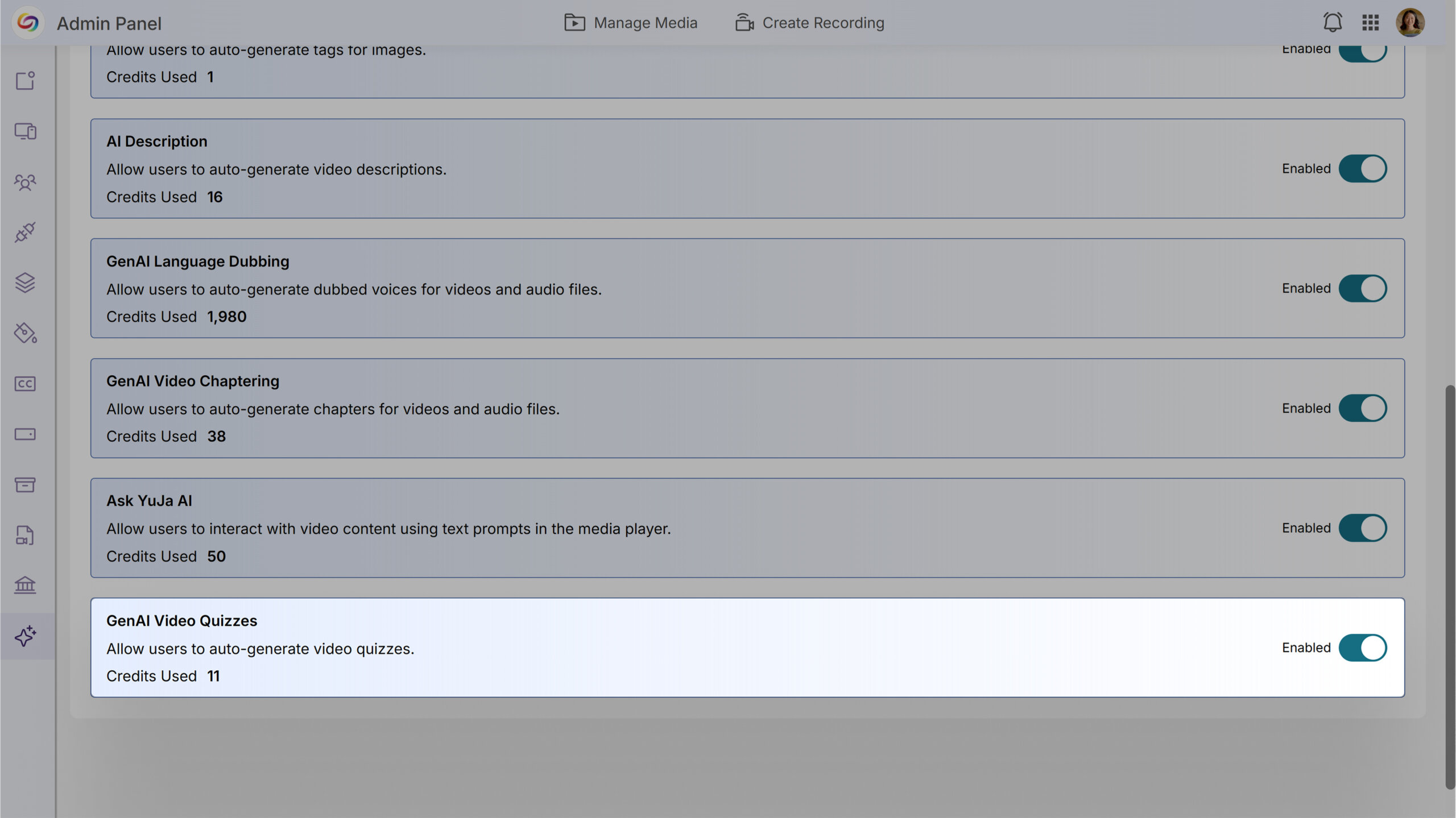Click the credits used value 50
Viewport: 1456px width, 818px height.
(217, 556)
